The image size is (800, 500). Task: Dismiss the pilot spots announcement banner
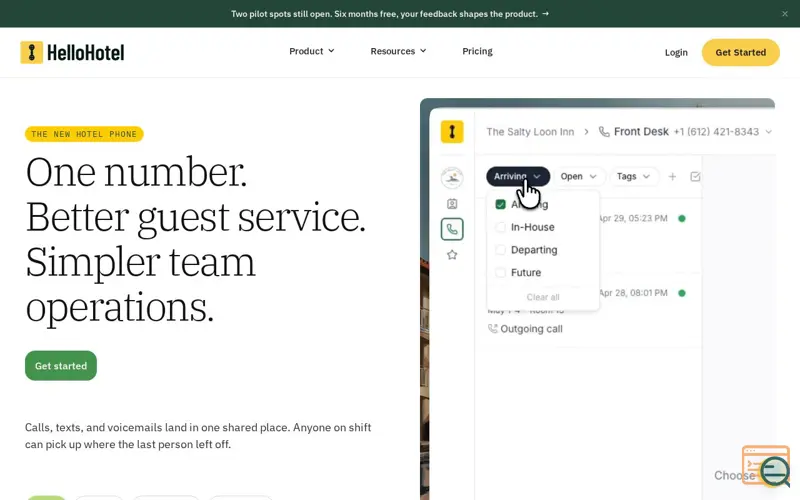[785, 14]
